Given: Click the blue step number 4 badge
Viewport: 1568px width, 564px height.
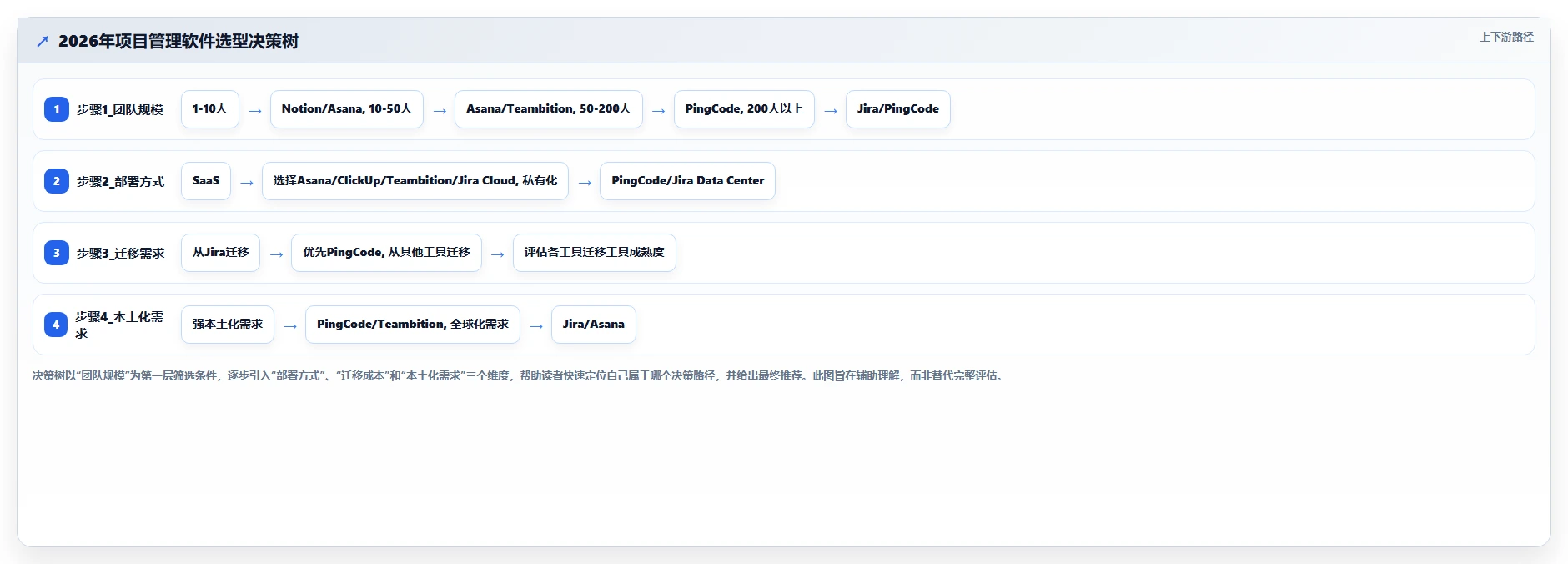Looking at the screenshot, I should 56,325.
